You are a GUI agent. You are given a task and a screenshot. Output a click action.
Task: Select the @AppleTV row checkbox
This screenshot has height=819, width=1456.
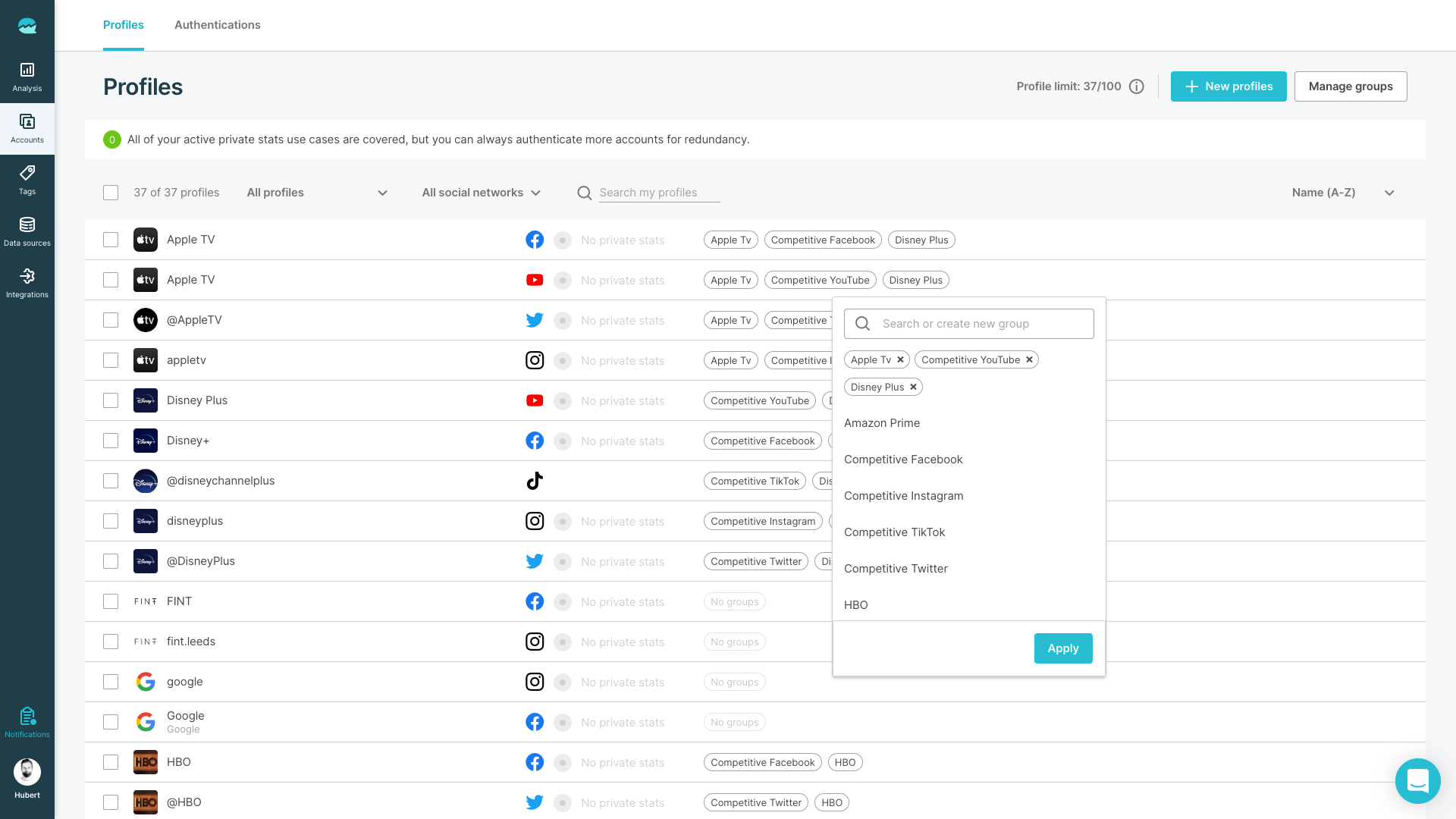coord(111,320)
